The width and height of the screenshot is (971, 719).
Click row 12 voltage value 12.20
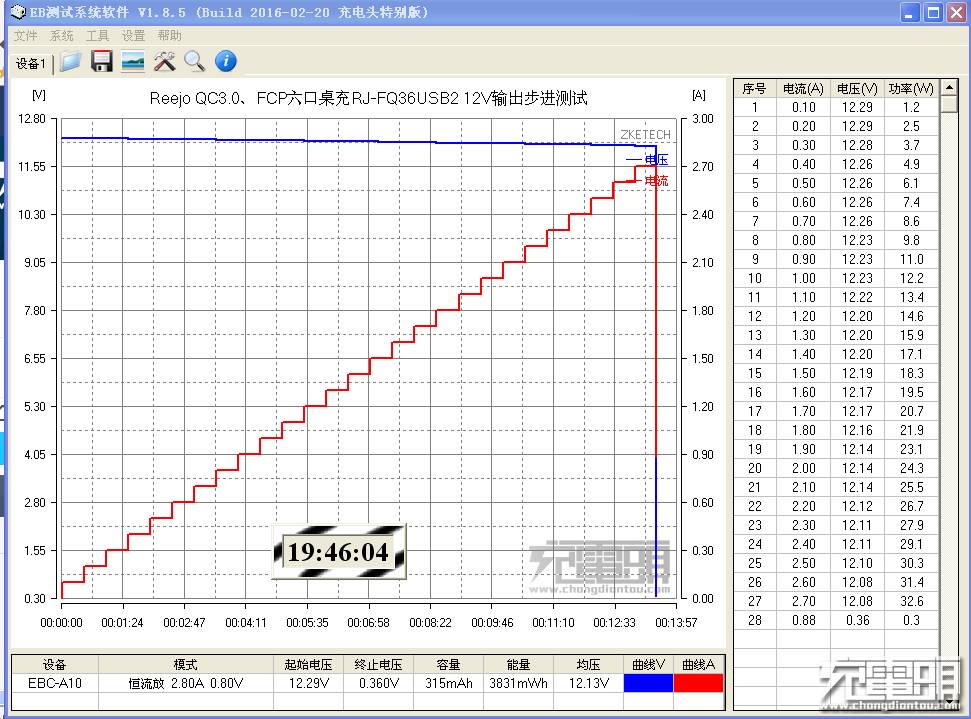(x=858, y=316)
